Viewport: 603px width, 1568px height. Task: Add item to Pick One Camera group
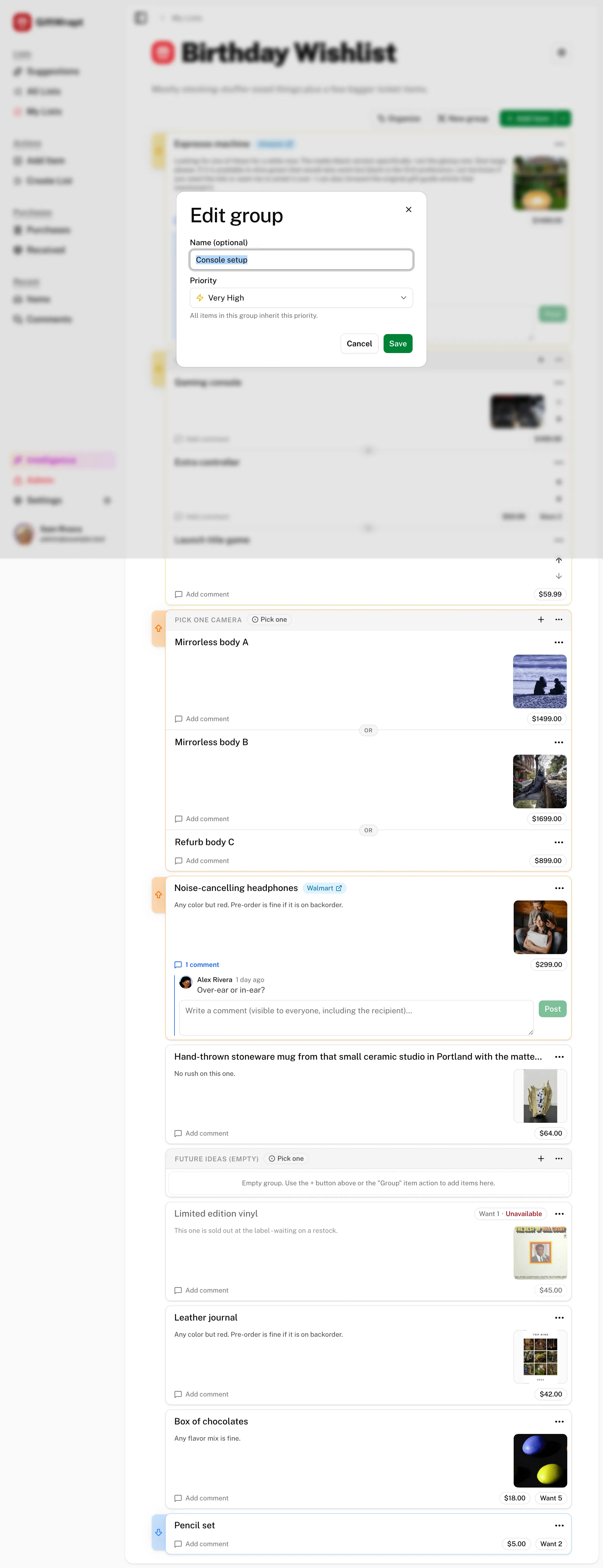coord(541,620)
